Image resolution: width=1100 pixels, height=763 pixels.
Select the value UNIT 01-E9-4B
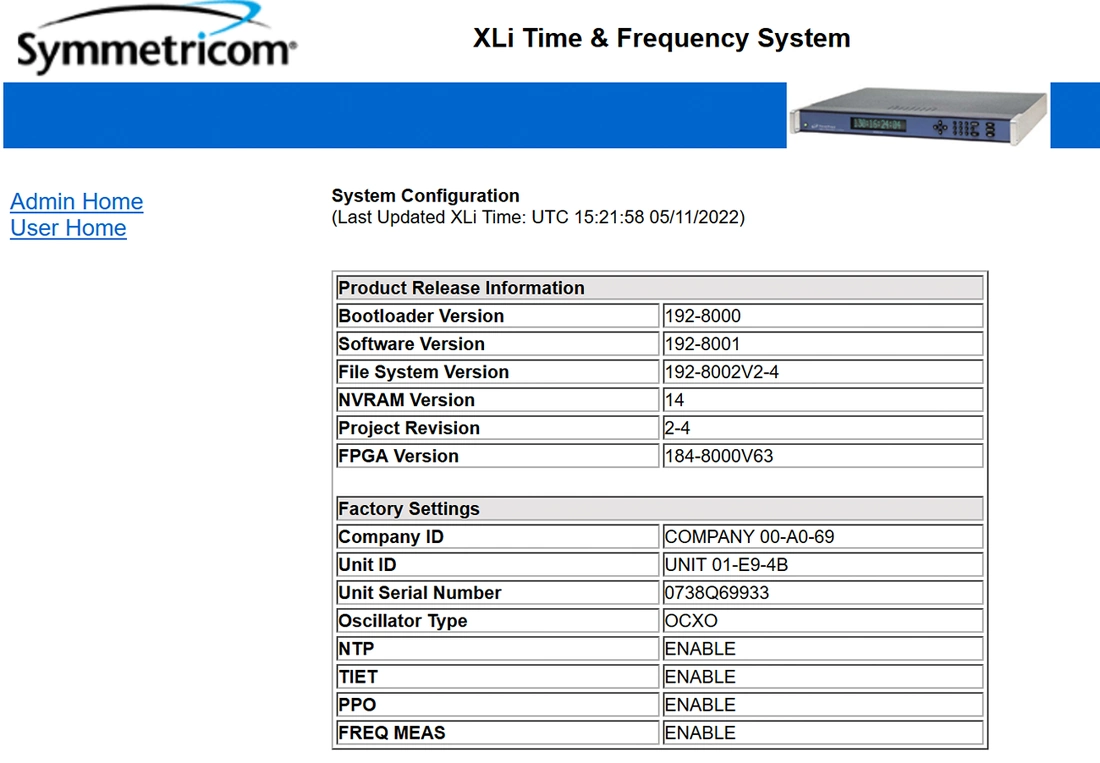point(727,565)
